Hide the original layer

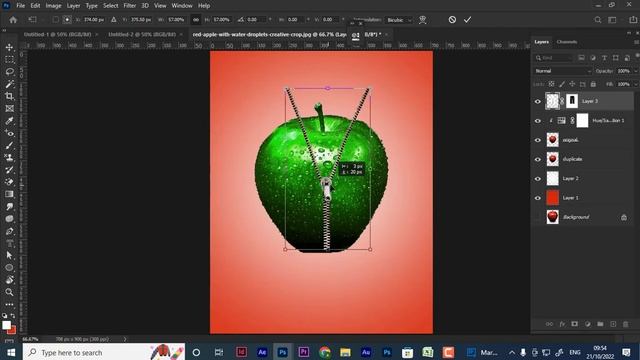coord(538,140)
